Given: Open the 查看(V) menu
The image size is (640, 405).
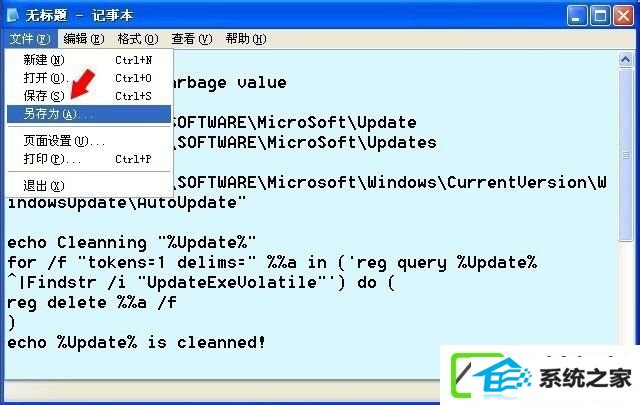Looking at the screenshot, I should coord(192,39).
